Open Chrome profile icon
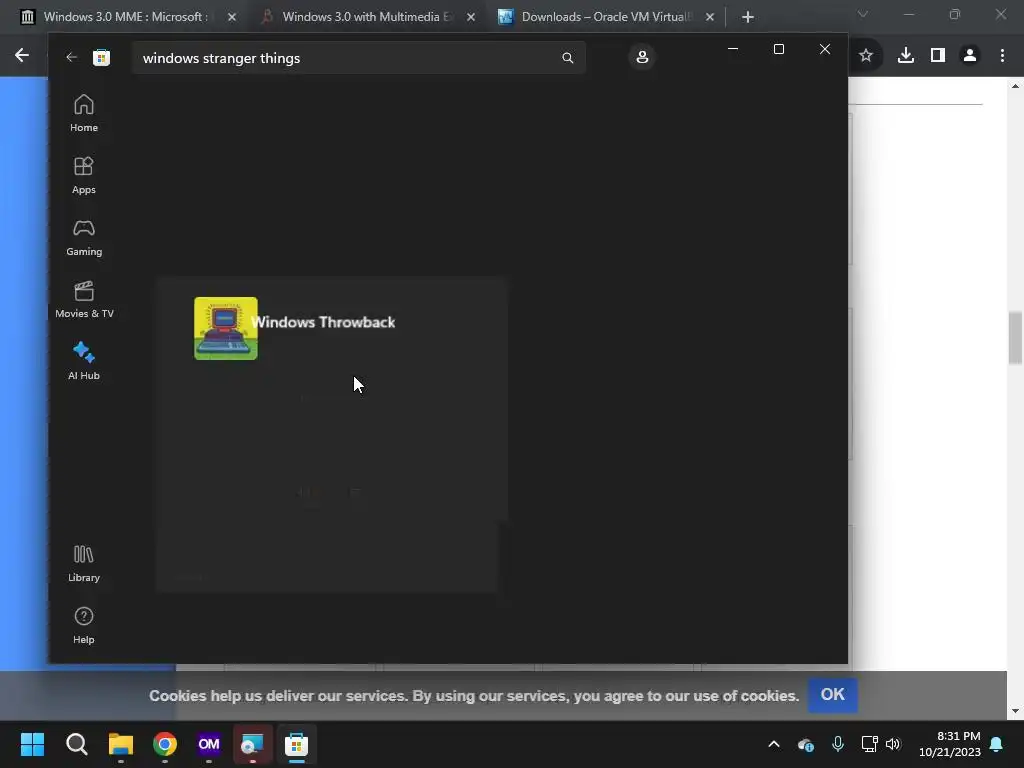 point(970,56)
